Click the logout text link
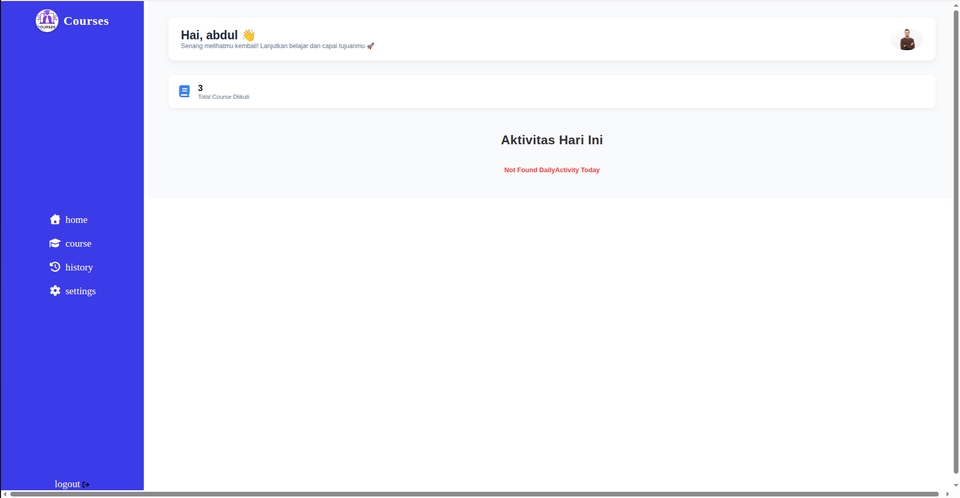The image size is (960, 498). (x=67, y=484)
